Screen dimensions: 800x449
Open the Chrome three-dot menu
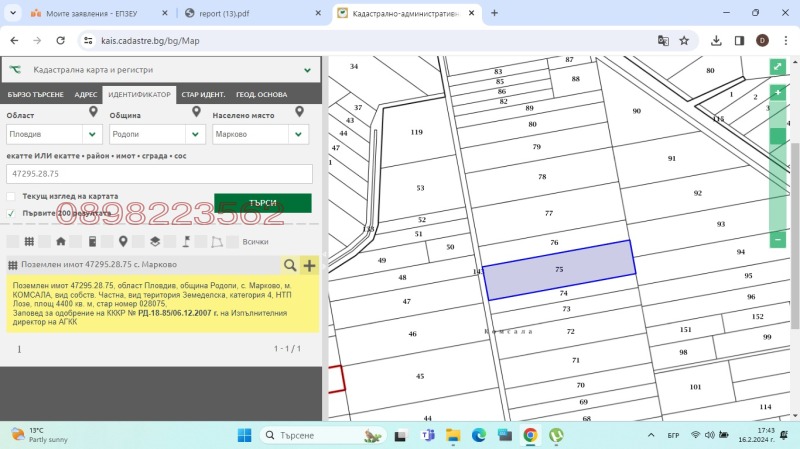(x=785, y=41)
